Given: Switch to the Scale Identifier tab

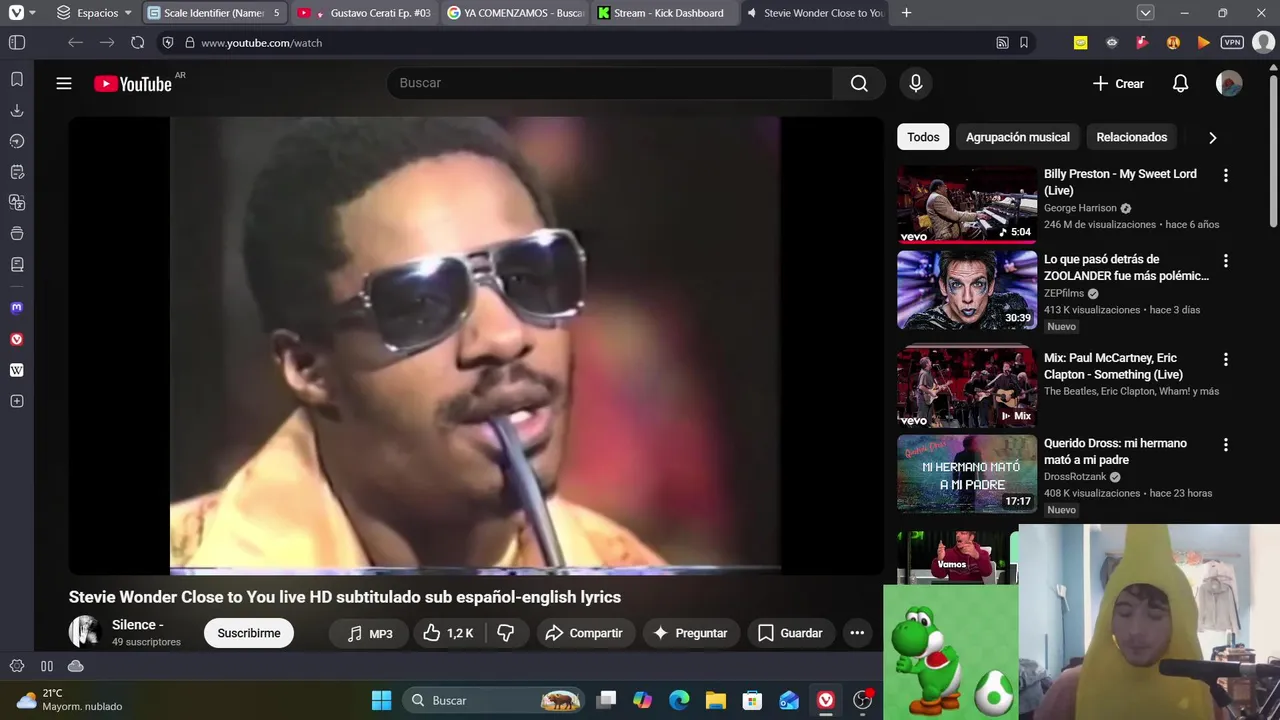Looking at the screenshot, I should coord(214,13).
